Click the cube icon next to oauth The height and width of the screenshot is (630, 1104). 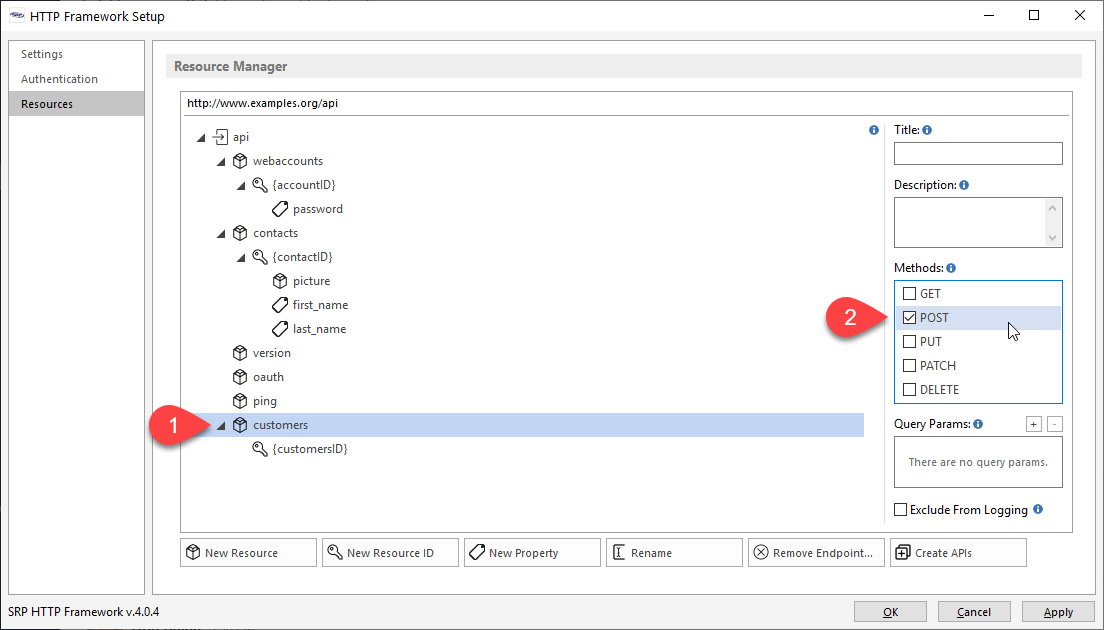240,377
